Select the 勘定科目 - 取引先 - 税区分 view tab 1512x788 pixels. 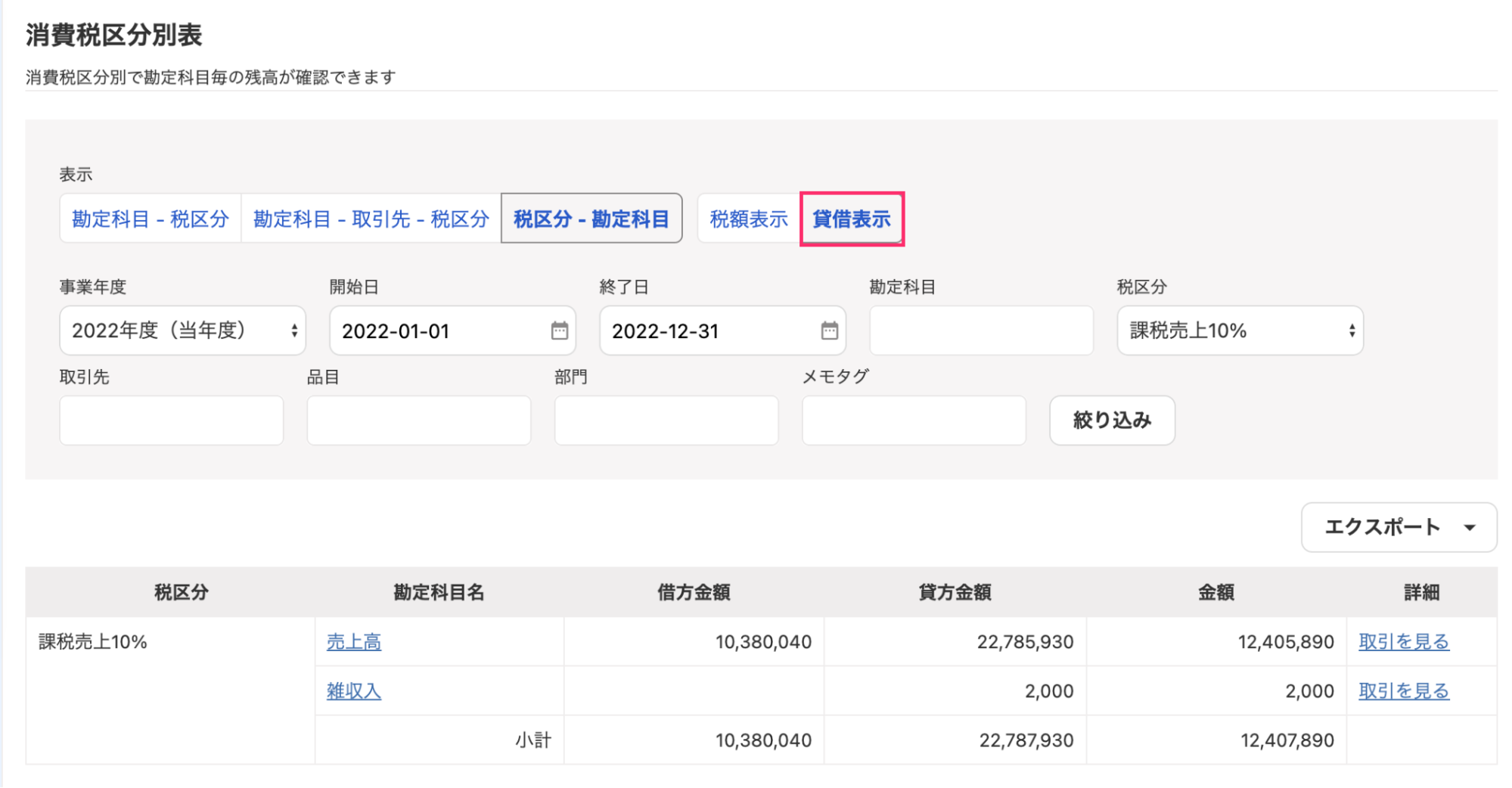(371, 219)
